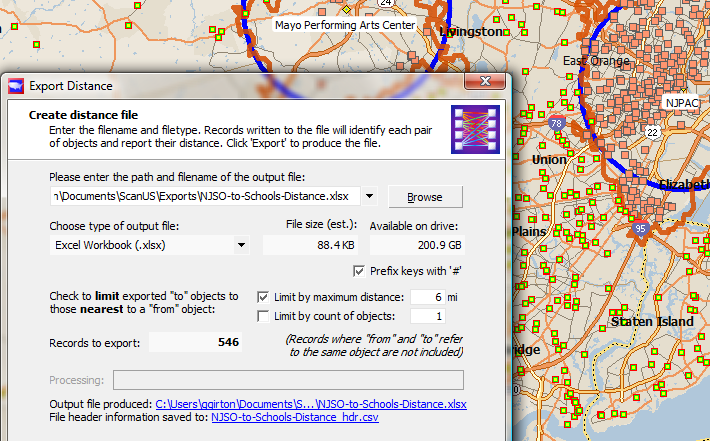The height and width of the screenshot is (441, 710).
Task: Click the Processing progress bar
Action: point(288,380)
